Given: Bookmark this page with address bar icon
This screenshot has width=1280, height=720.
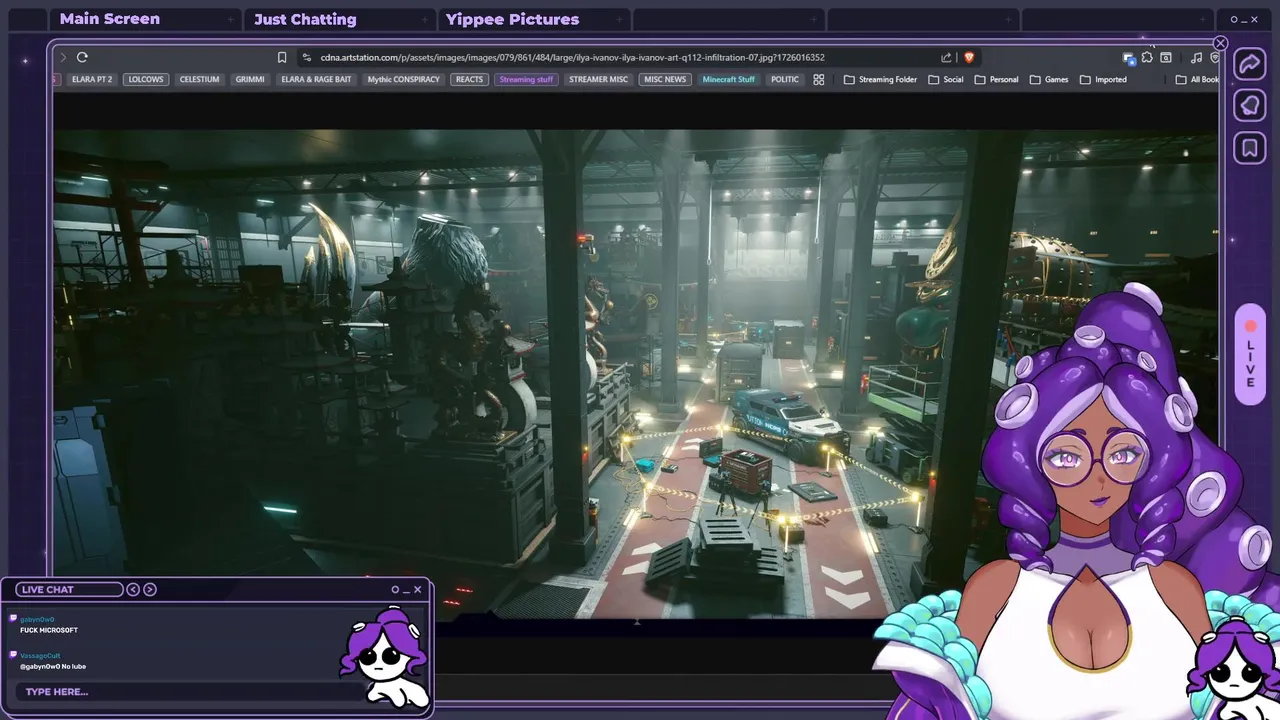Looking at the screenshot, I should coord(282,57).
